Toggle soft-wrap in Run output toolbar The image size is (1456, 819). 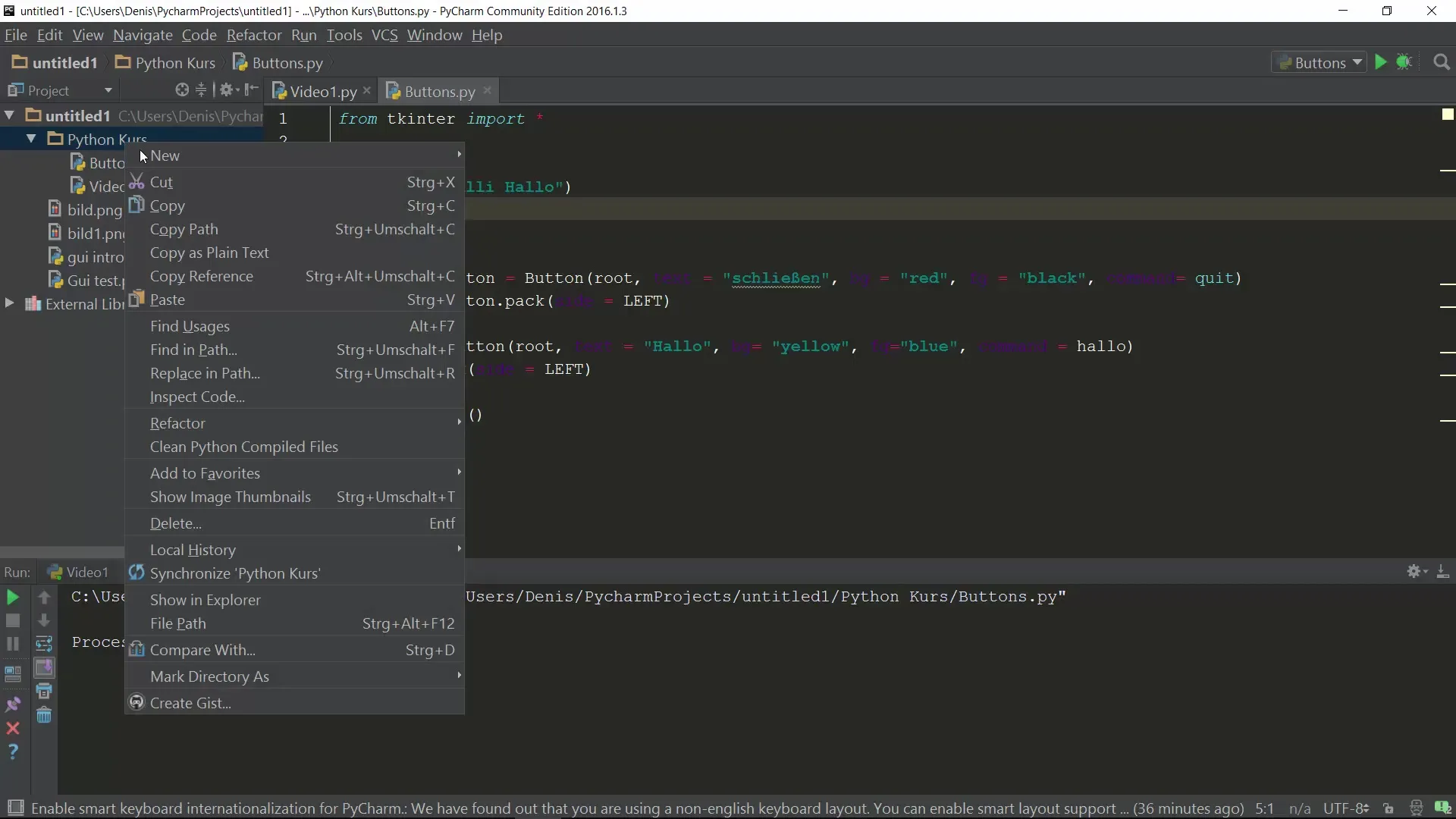click(x=44, y=645)
